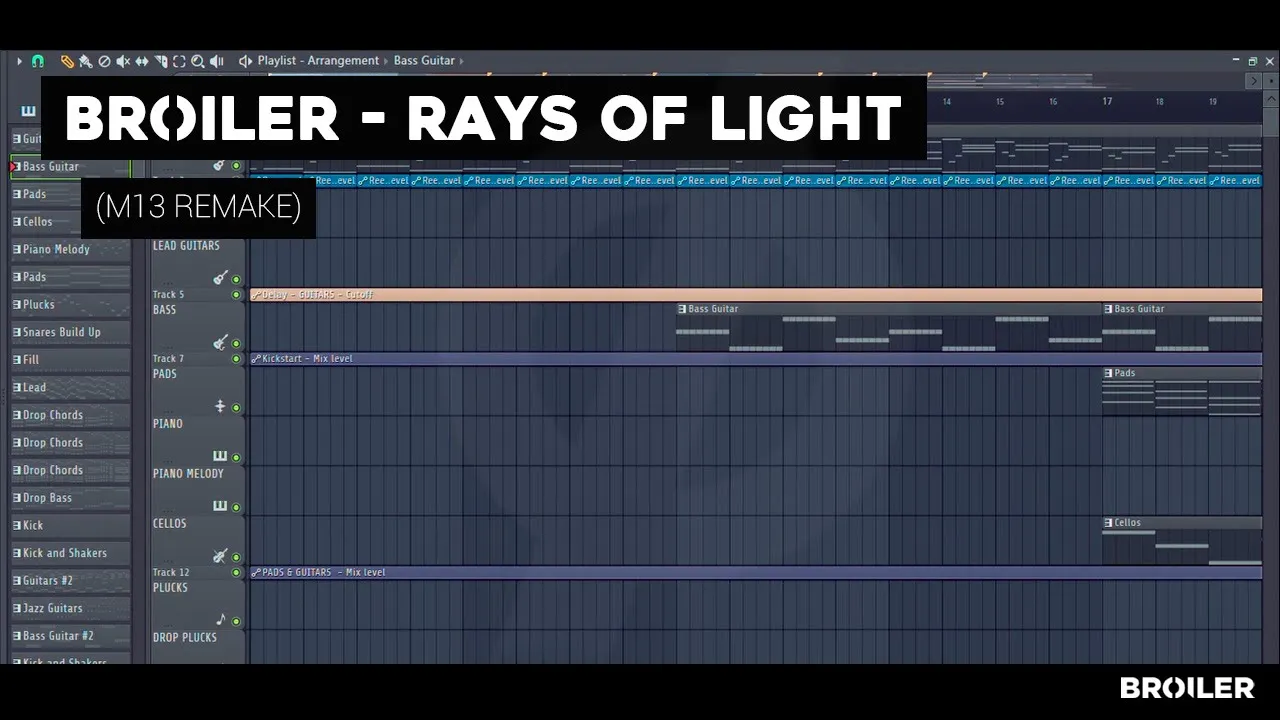Select the Draw pencil tool
Screen dimensions: 1280x720
(x=67, y=61)
